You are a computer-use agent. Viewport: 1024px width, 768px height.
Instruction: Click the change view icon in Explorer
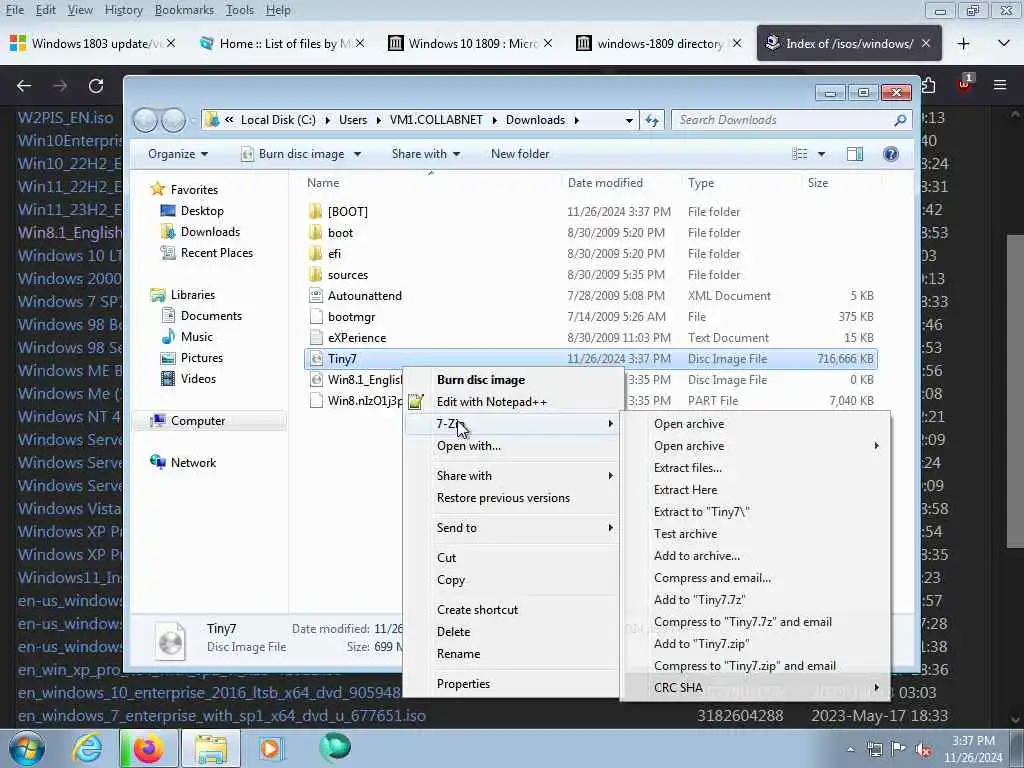click(x=799, y=154)
